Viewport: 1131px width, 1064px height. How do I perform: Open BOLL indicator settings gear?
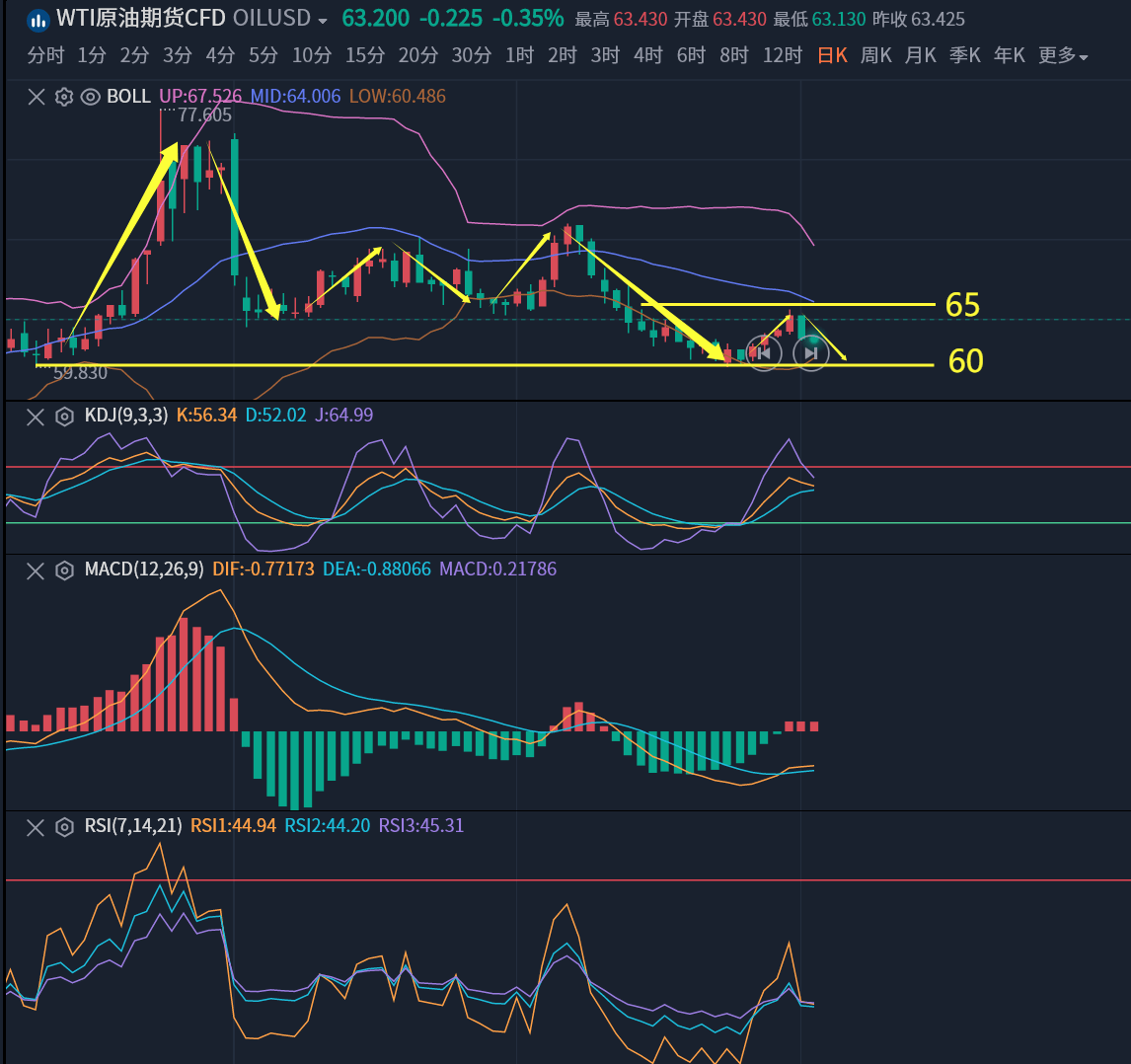pyautogui.click(x=64, y=97)
